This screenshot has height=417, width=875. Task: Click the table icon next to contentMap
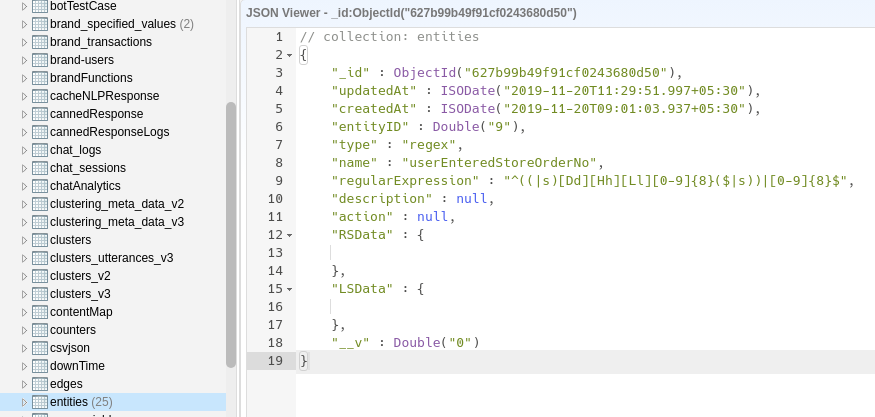tap(40, 312)
